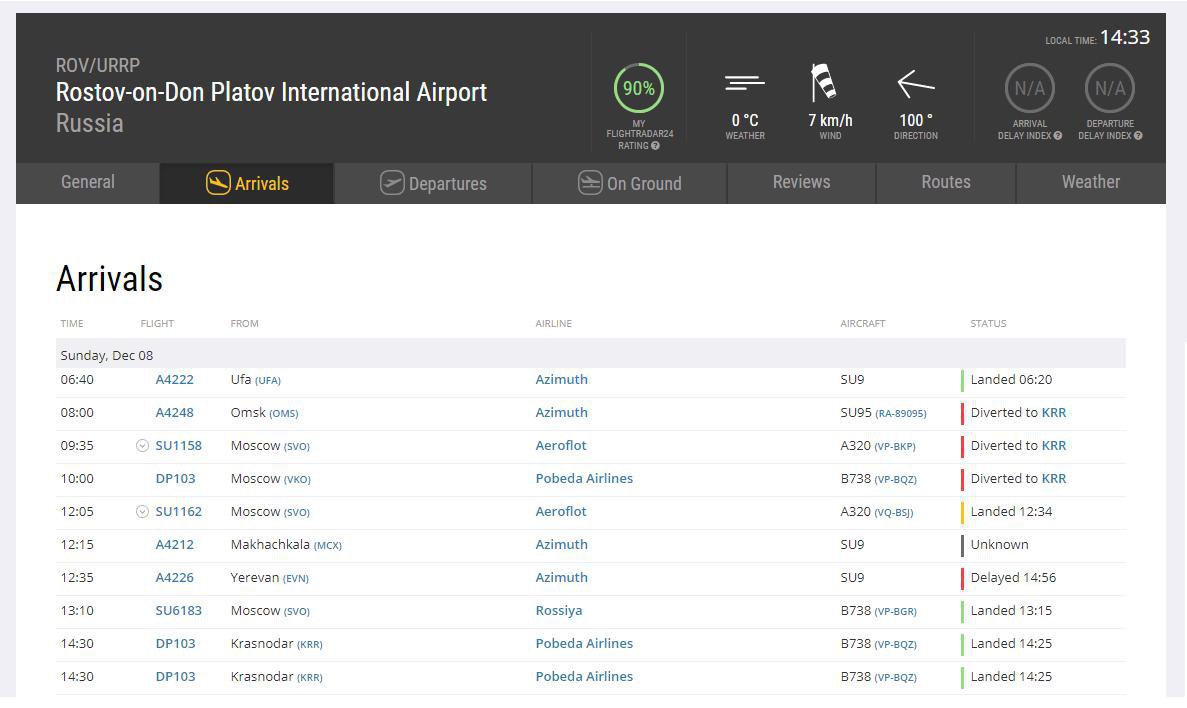Click the STATUS column header
Viewport: 1187px width, 708px height.
tap(989, 323)
